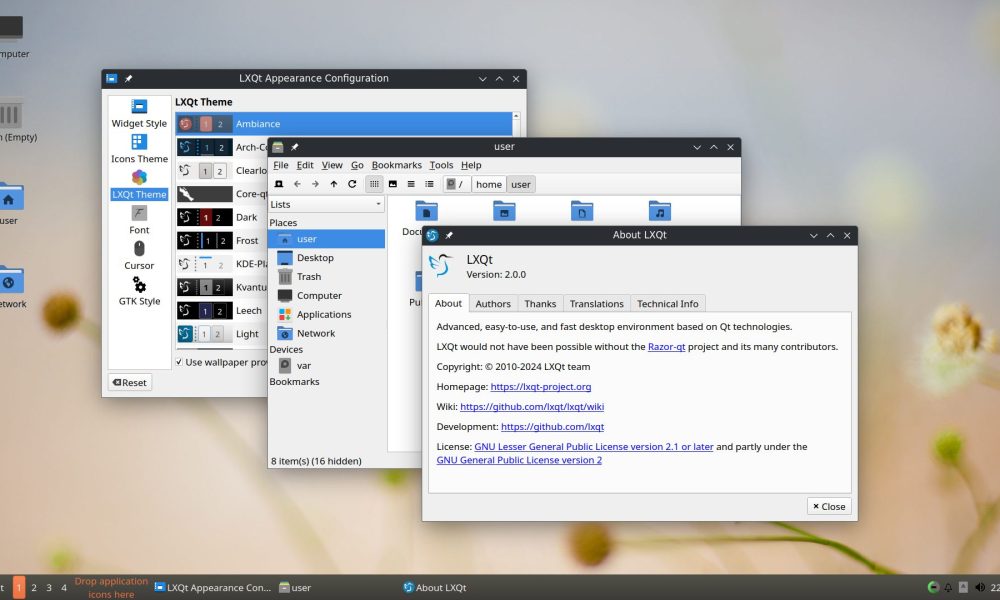Switch file manager to detailed list view
Viewport: 1000px width, 600px height.
coord(429,184)
